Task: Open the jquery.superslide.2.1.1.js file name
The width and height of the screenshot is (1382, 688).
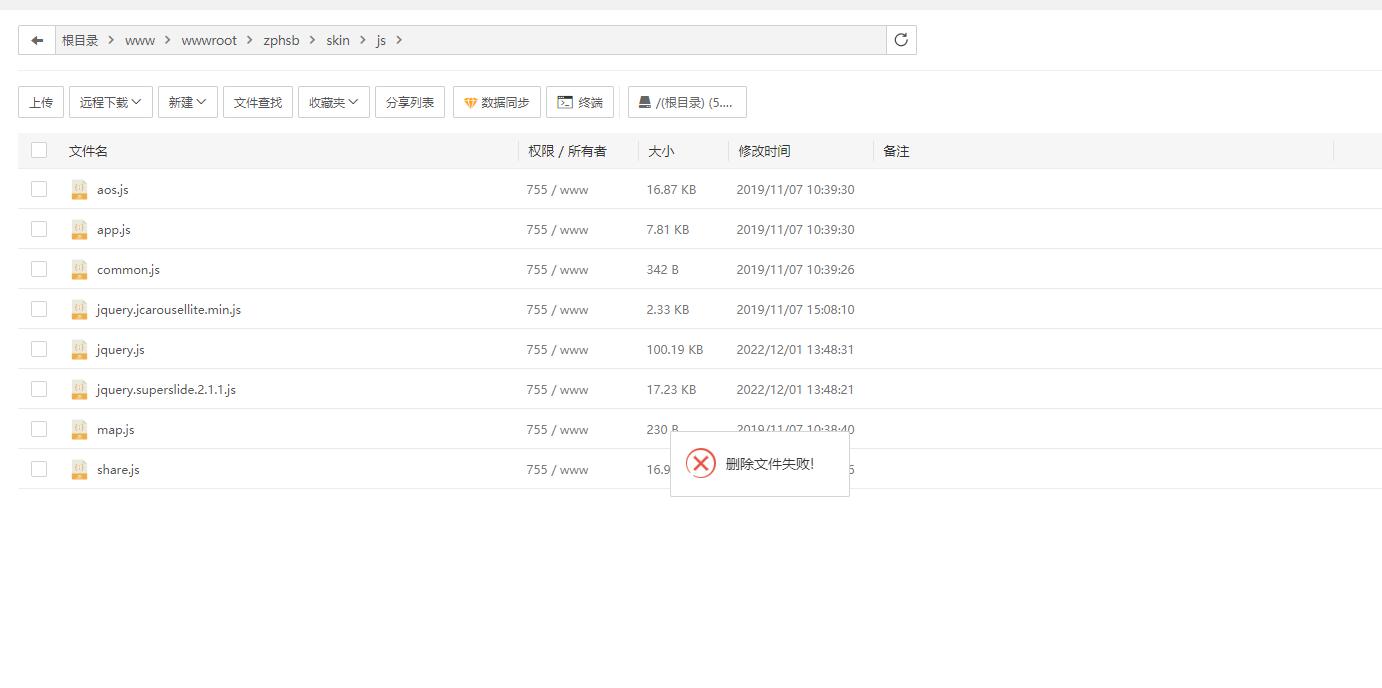Action: pos(166,389)
